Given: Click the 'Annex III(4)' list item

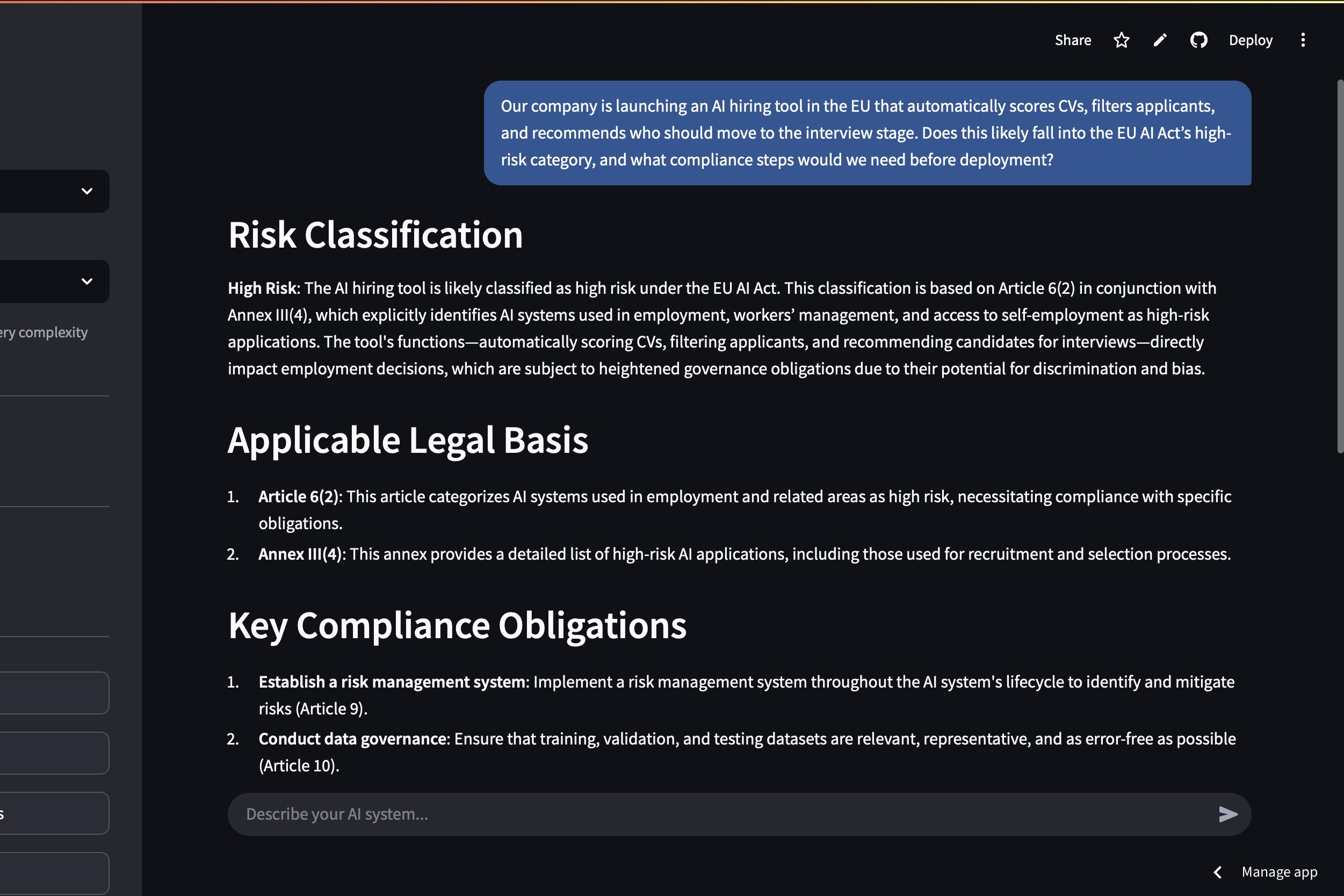Looking at the screenshot, I should (745, 554).
